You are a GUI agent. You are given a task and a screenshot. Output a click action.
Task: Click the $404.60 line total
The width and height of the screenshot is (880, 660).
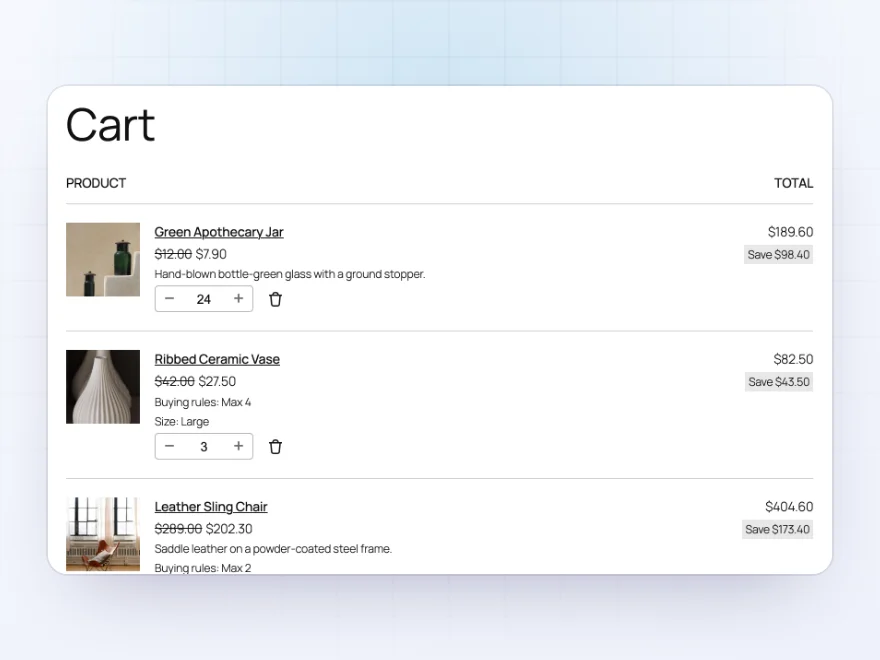point(789,507)
